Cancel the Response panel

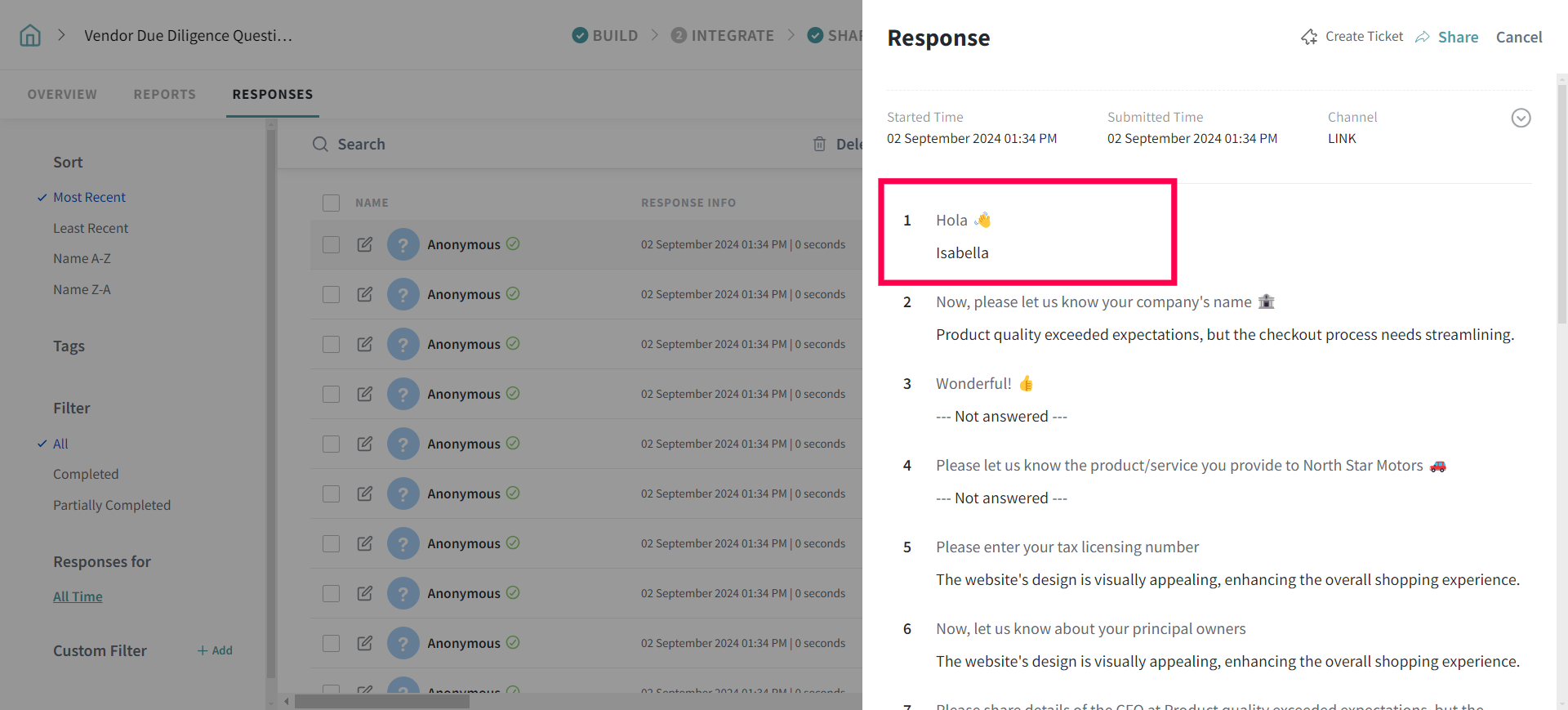1518,37
